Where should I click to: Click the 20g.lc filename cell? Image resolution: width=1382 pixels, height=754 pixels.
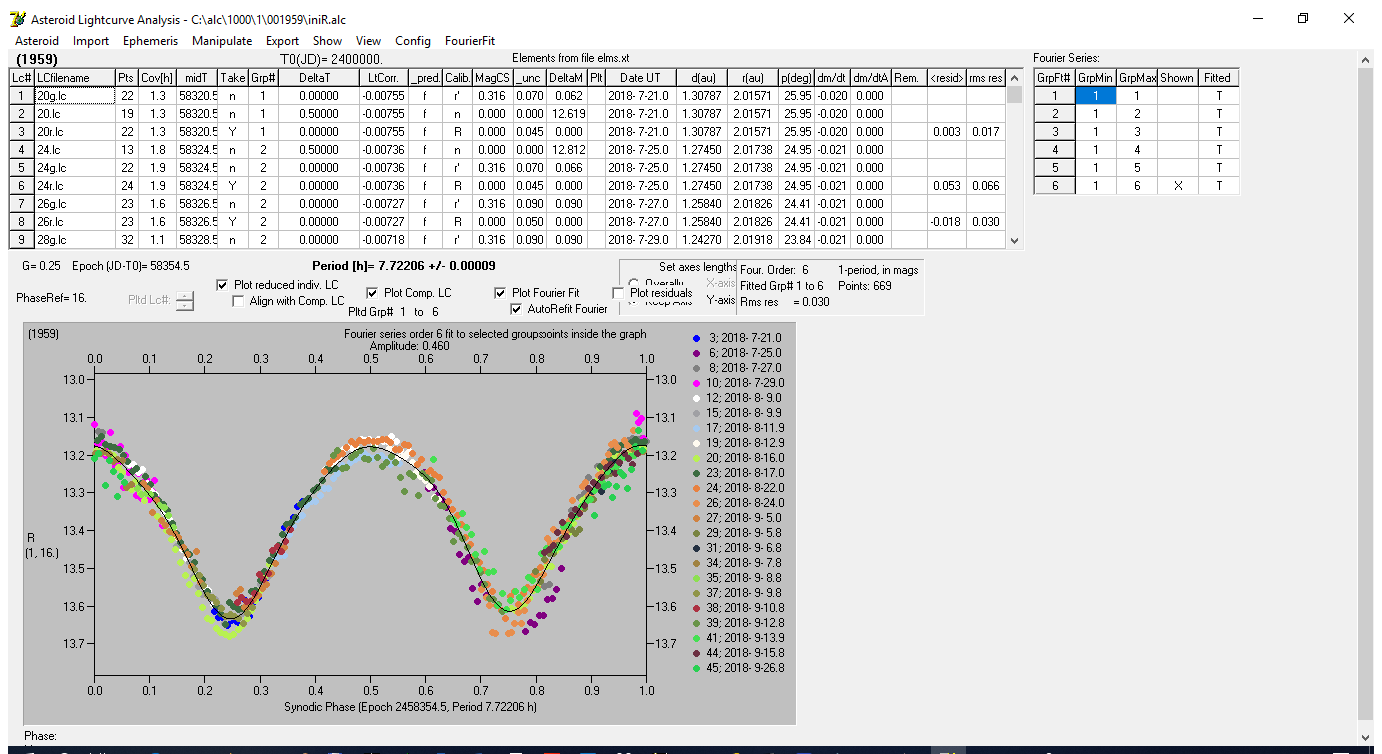[74, 96]
